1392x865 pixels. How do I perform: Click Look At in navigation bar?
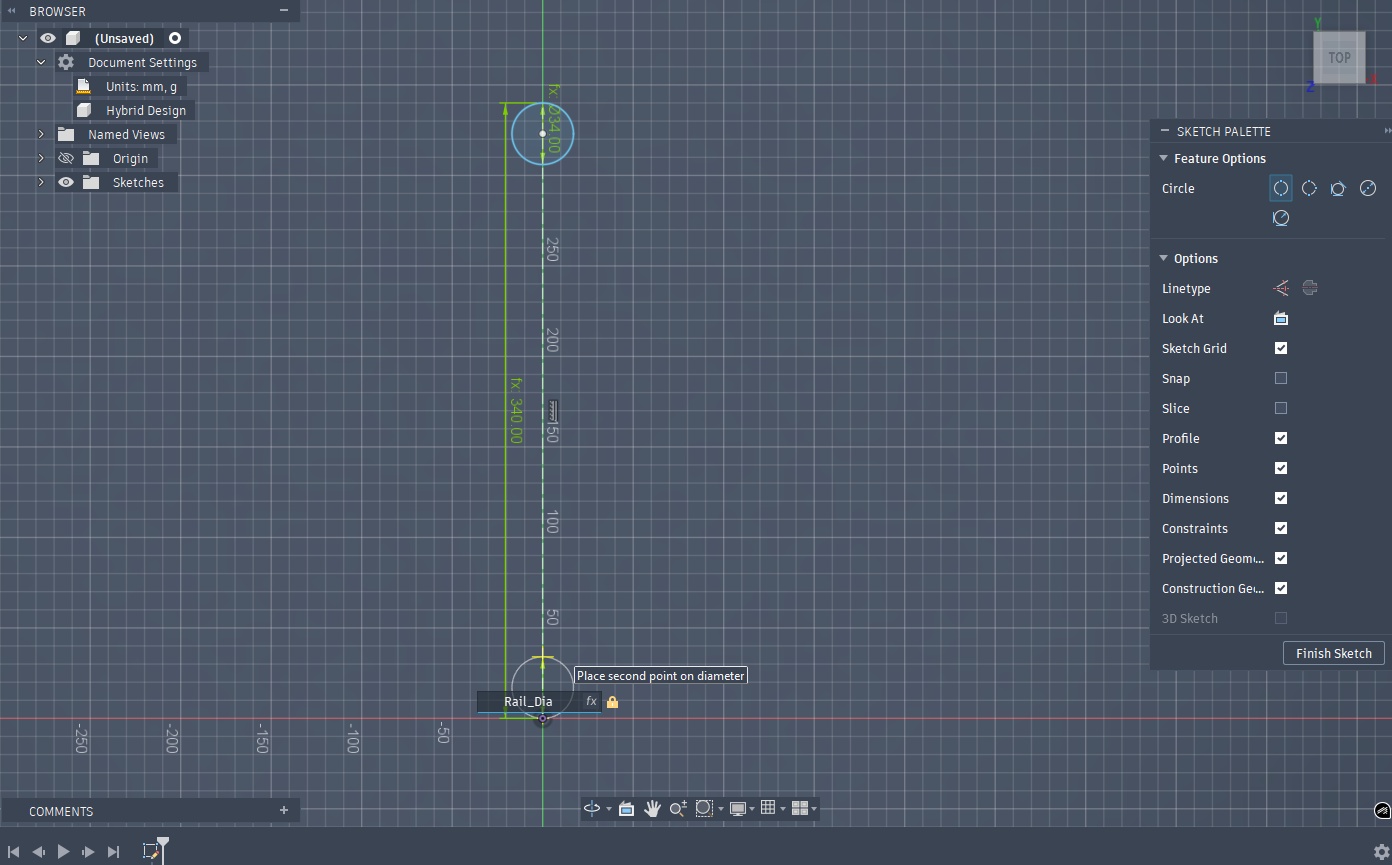click(x=626, y=808)
